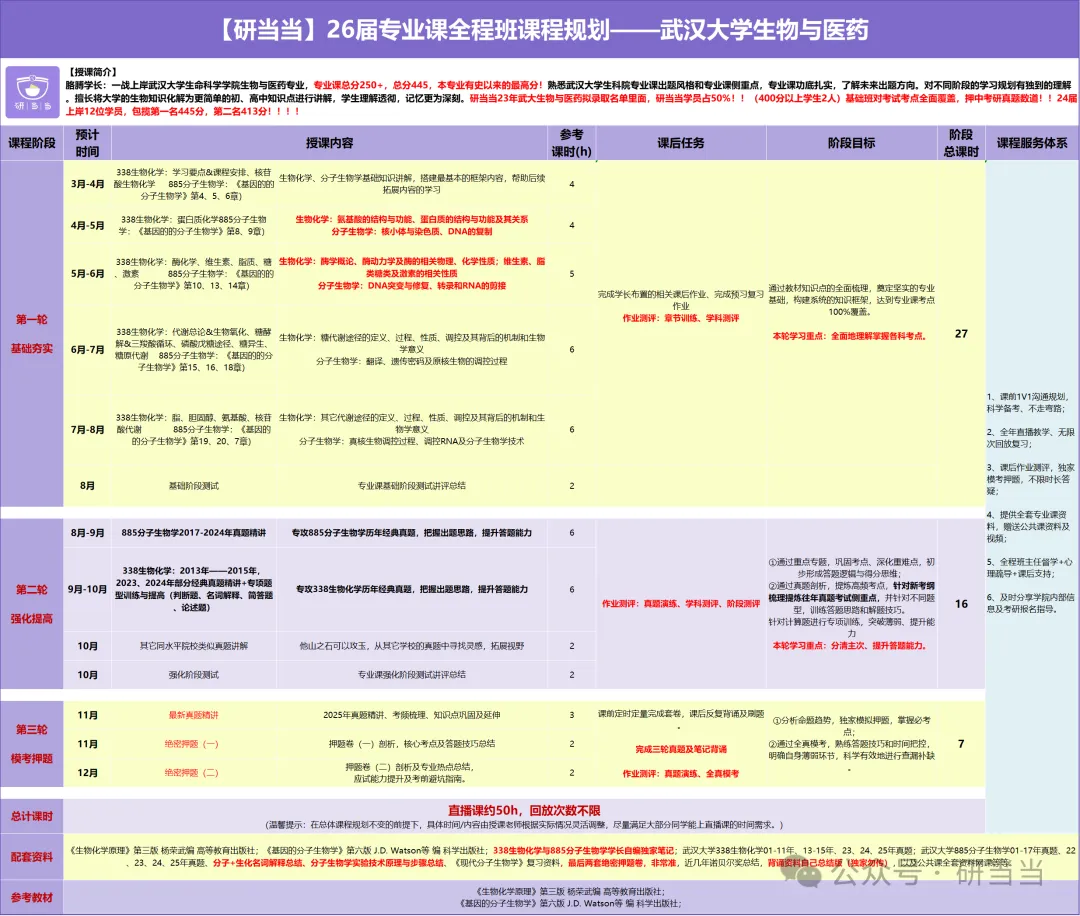Viewport: 1080px width, 916px height.
Task: Click the 9月-10月 time cell
Action: pos(87,589)
